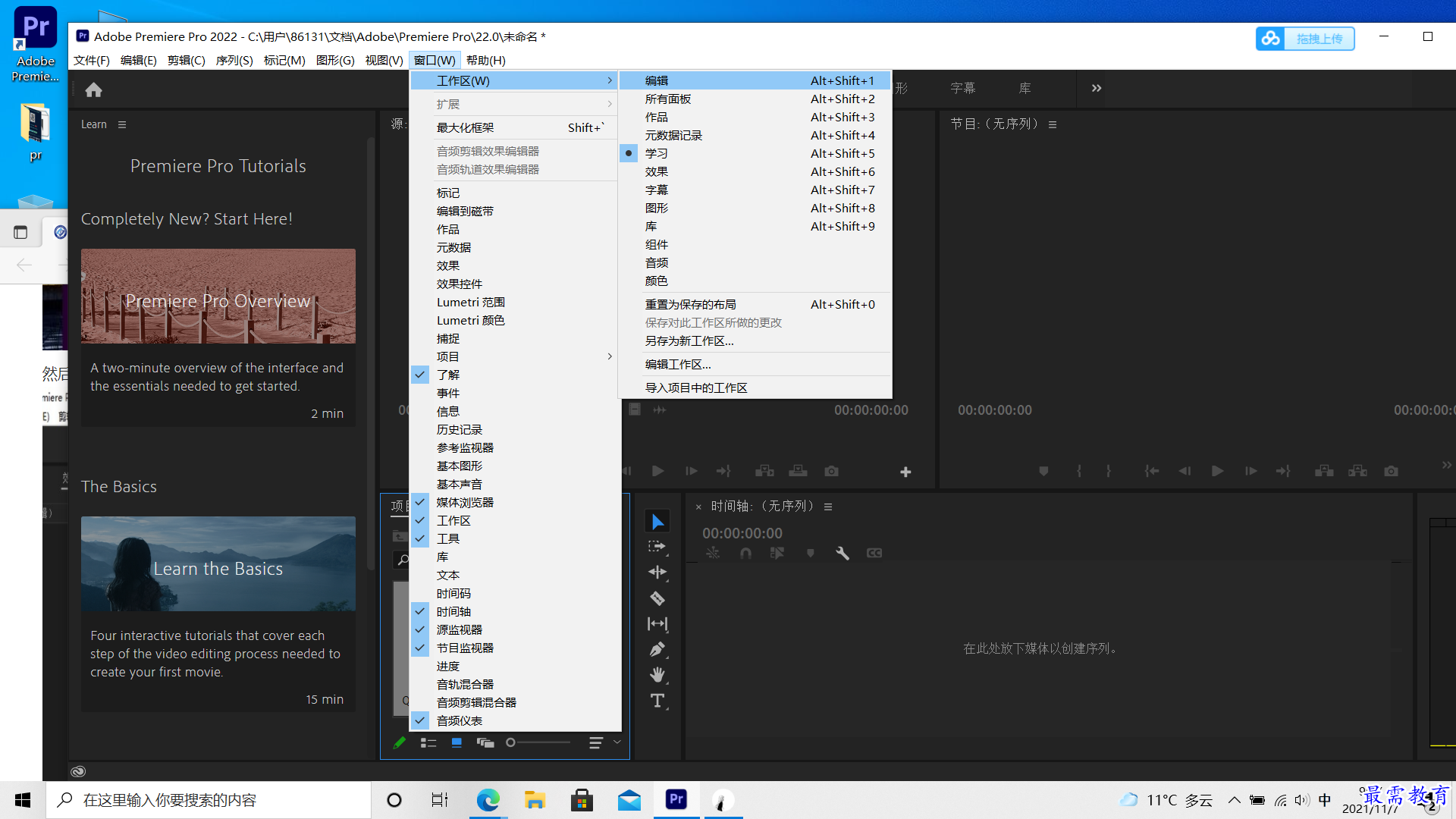Select the Hand tool
The width and height of the screenshot is (1456, 819).
(x=657, y=675)
